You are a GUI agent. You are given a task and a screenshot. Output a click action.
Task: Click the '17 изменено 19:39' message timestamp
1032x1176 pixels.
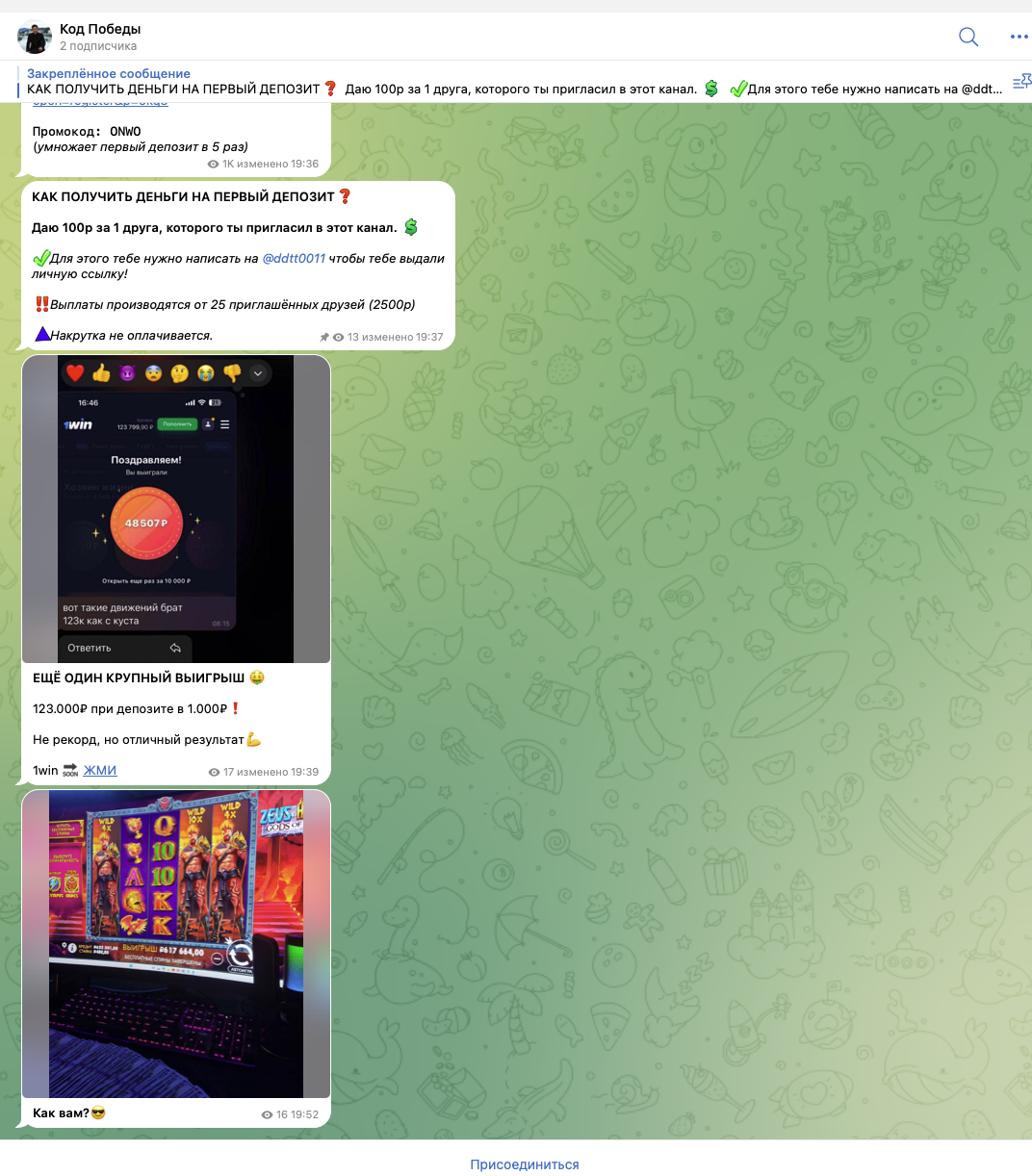pos(264,772)
